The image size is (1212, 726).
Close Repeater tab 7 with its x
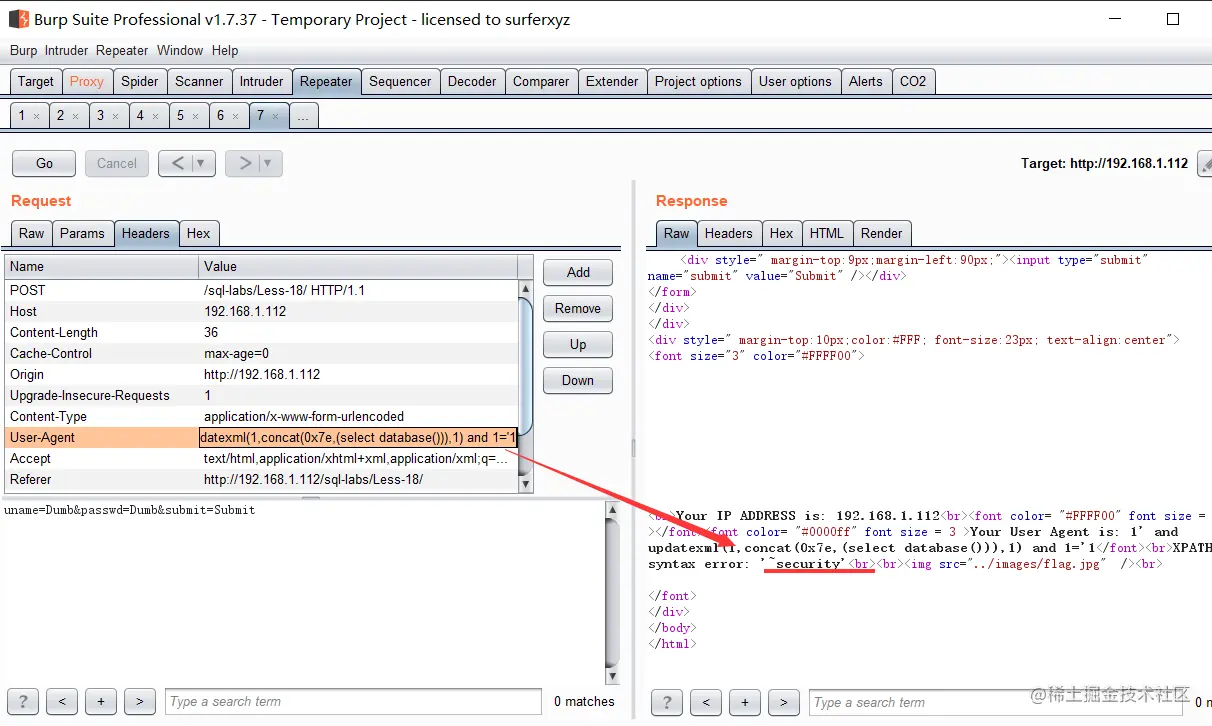point(276,116)
